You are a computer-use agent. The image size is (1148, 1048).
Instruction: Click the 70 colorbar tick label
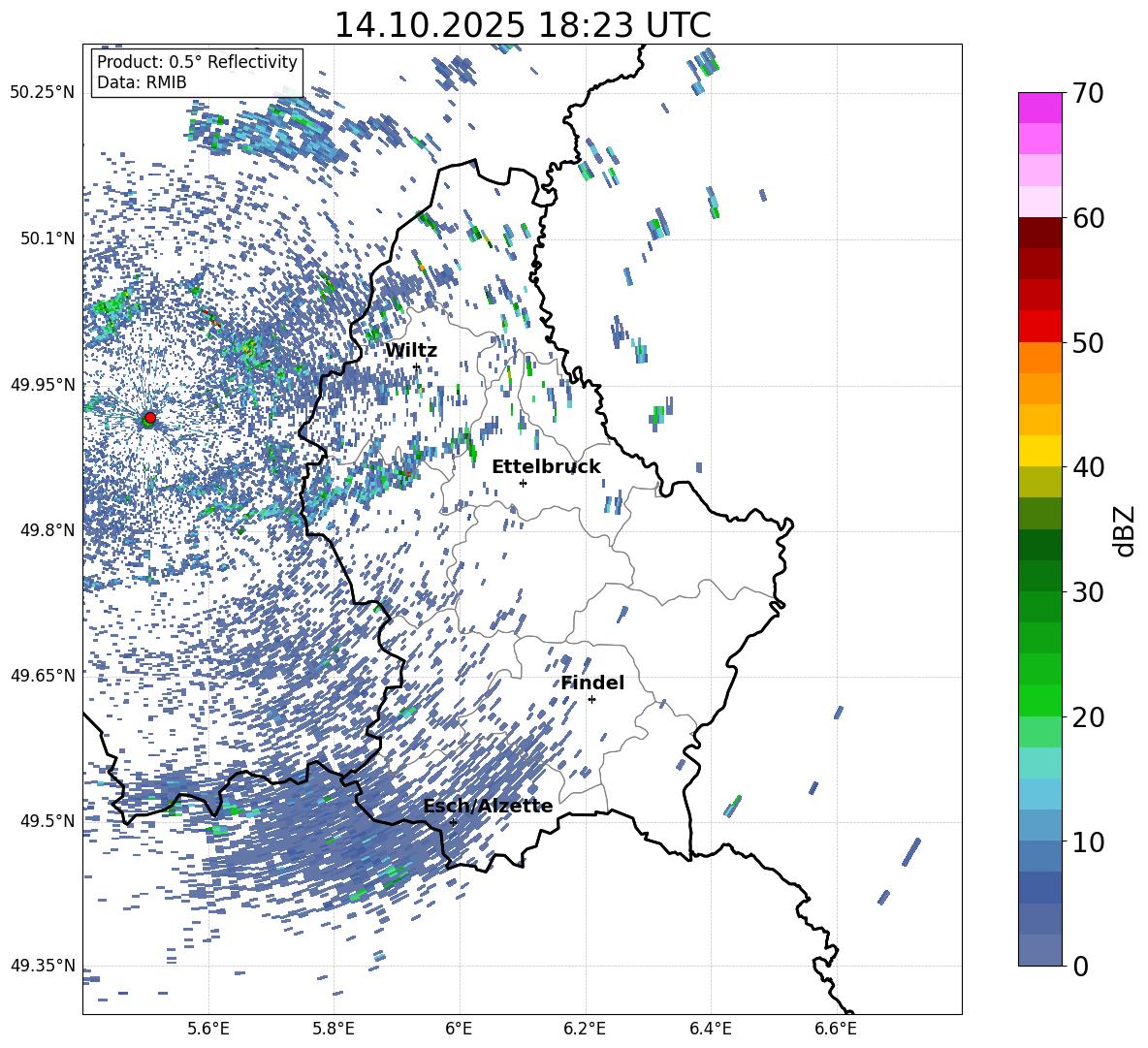coord(1088,93)
